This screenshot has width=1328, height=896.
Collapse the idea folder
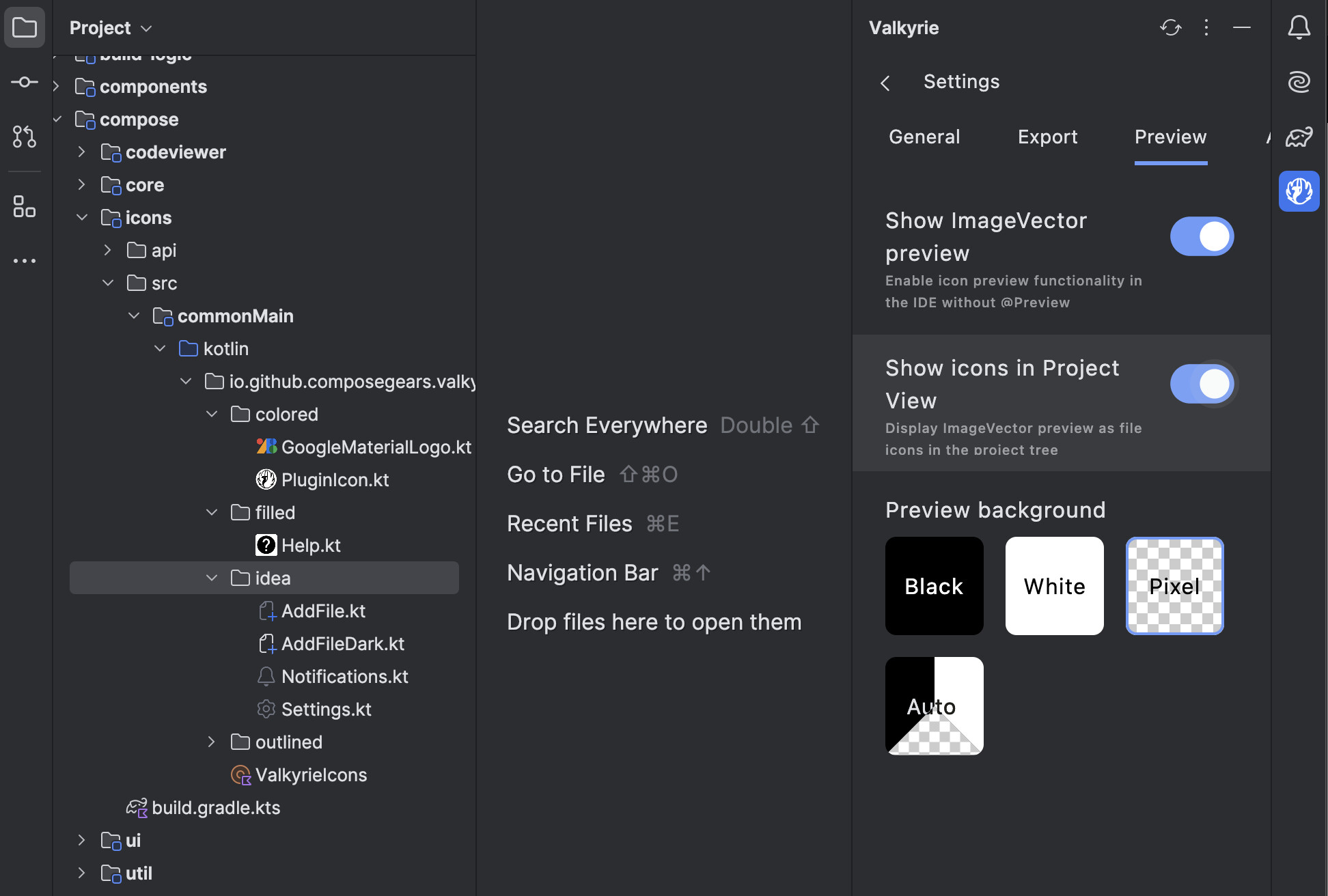pos(212,578)
